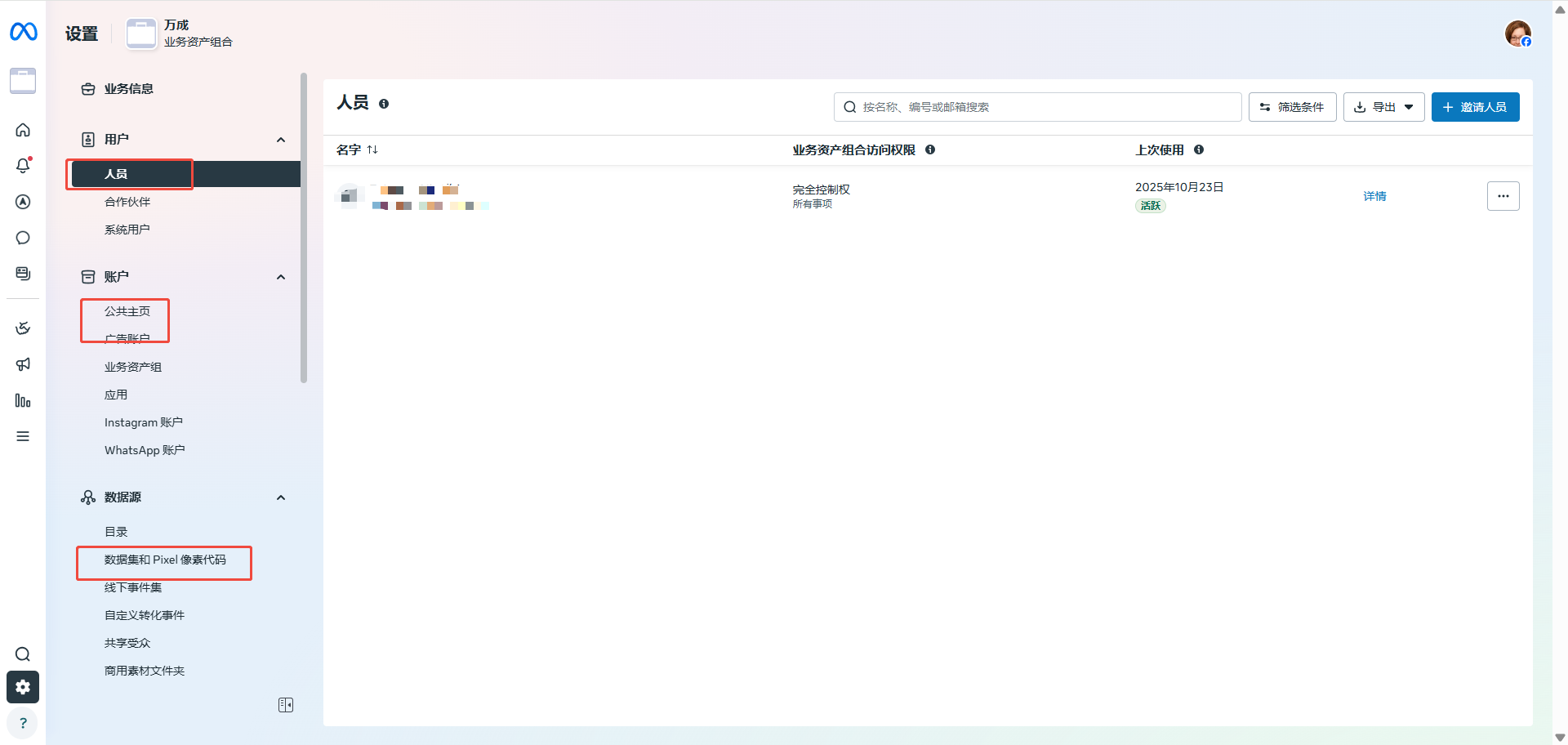Screen dimensions: 1568x745
Task: Click the sidebar vertical scrollbar
Action: click(x=304, y=229)
